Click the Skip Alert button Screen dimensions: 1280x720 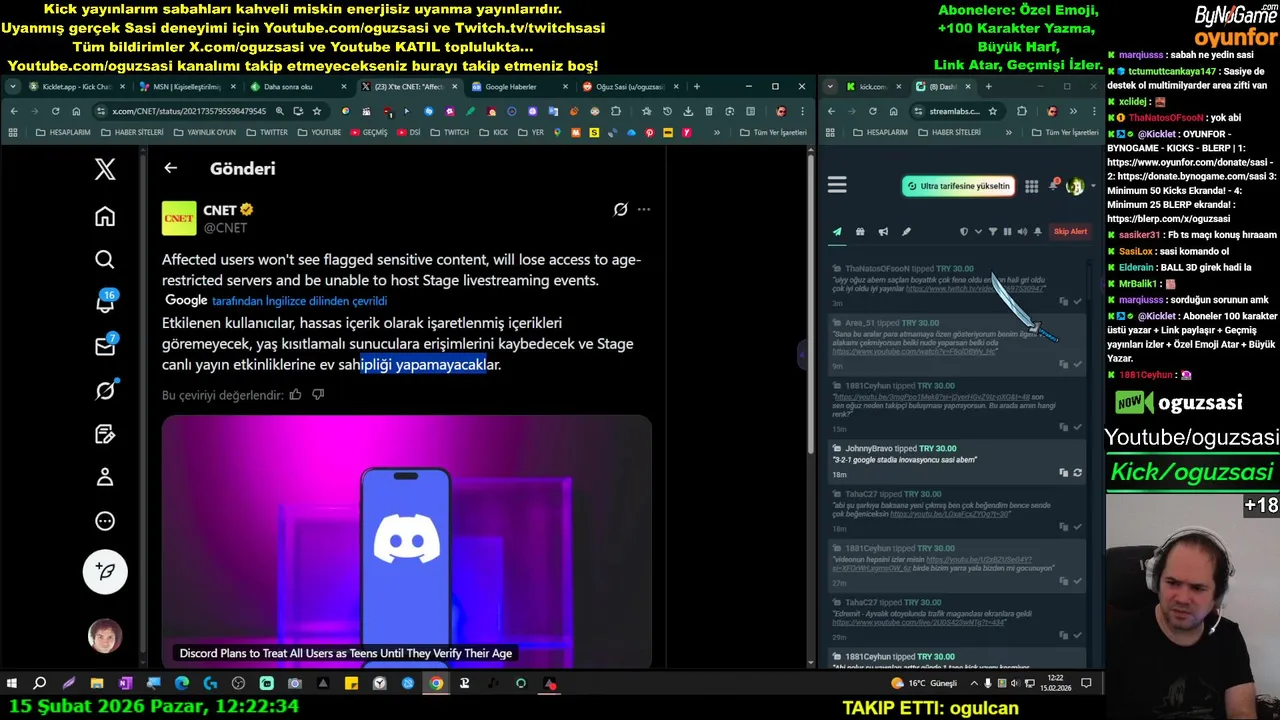[x=1070, y=232]
